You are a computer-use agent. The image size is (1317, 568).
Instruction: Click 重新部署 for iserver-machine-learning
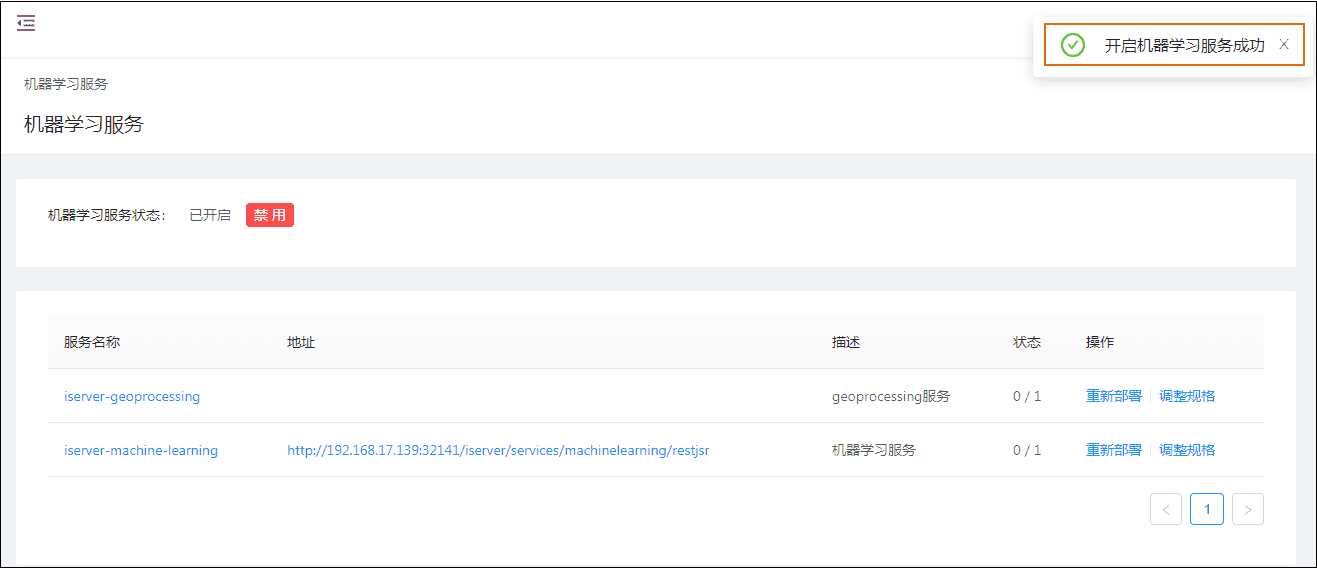point(1113,450)
